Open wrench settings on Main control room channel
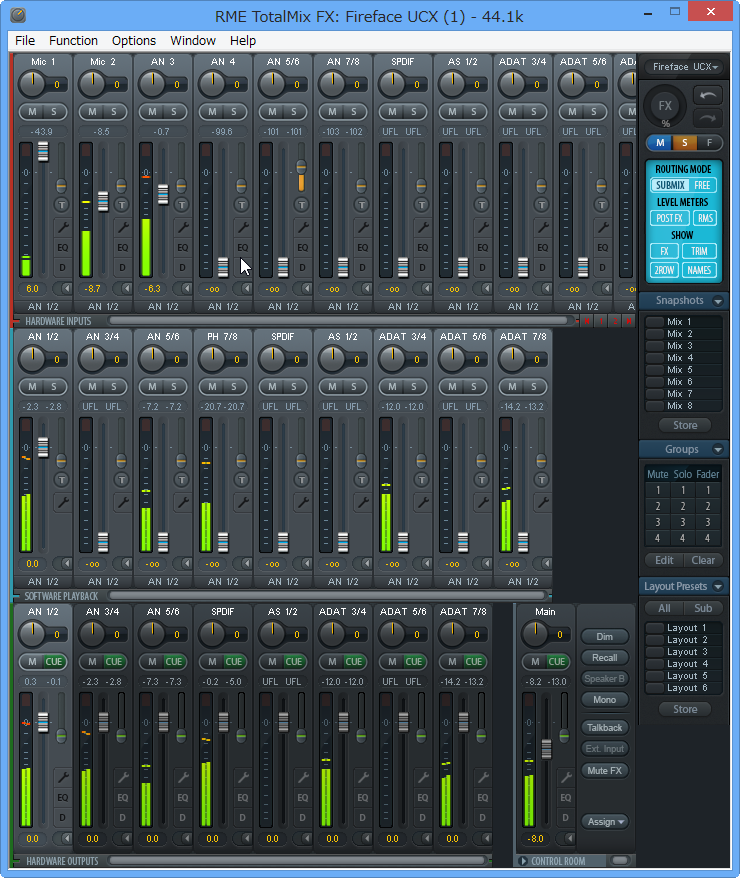 coord(566,777)
